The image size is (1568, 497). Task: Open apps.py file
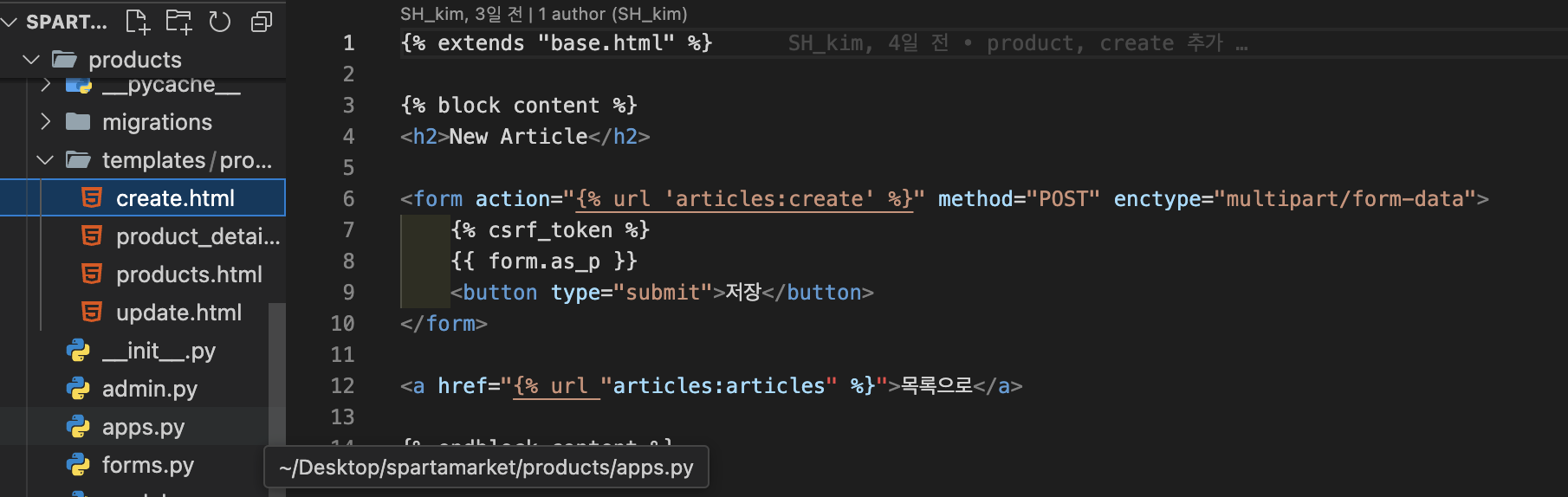coord(143,427)
